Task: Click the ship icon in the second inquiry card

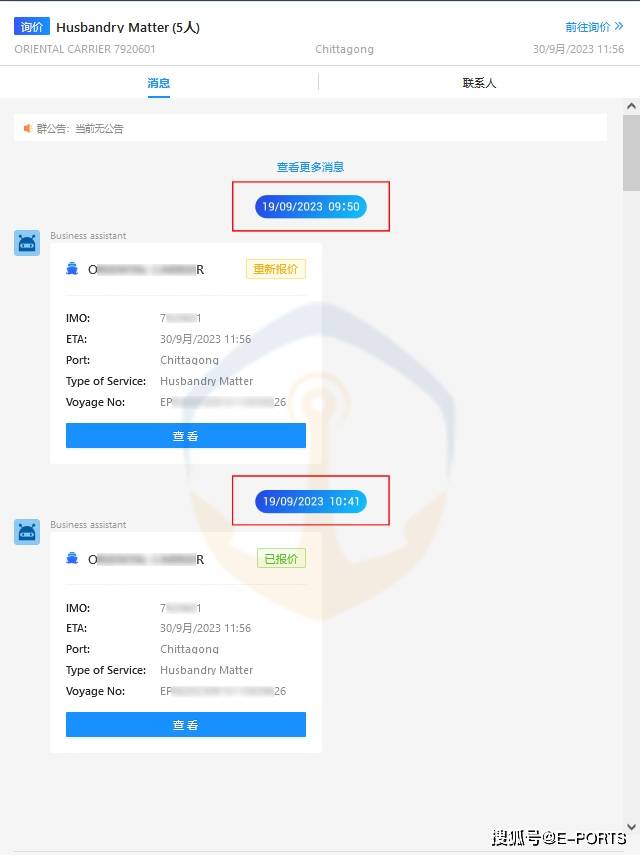Action: [72, 558]
